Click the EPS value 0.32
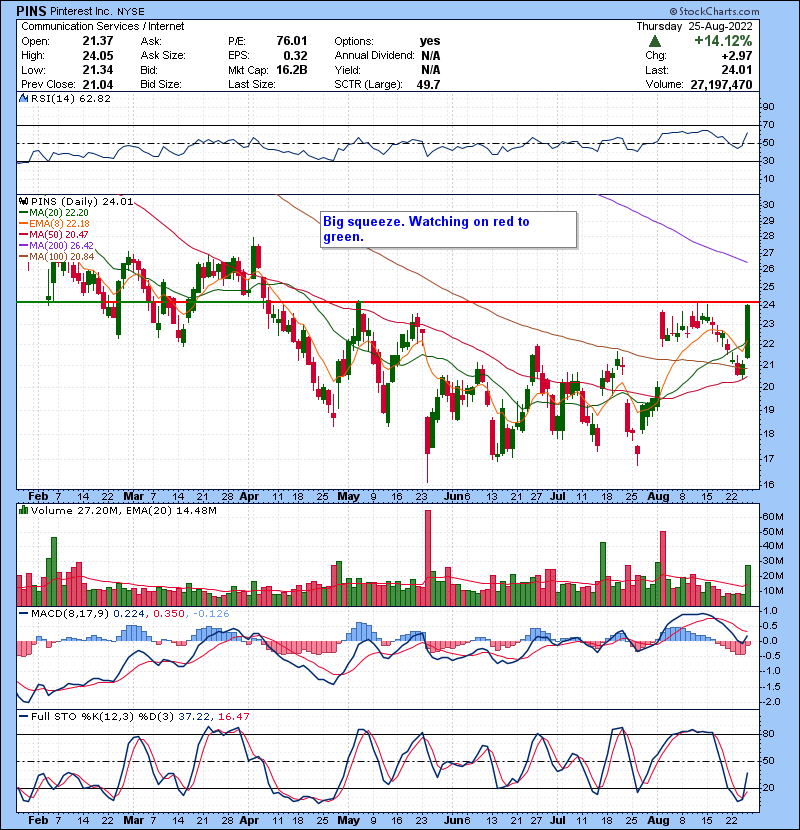The height and width of the screenshot is (830, 800). [295, 55]
